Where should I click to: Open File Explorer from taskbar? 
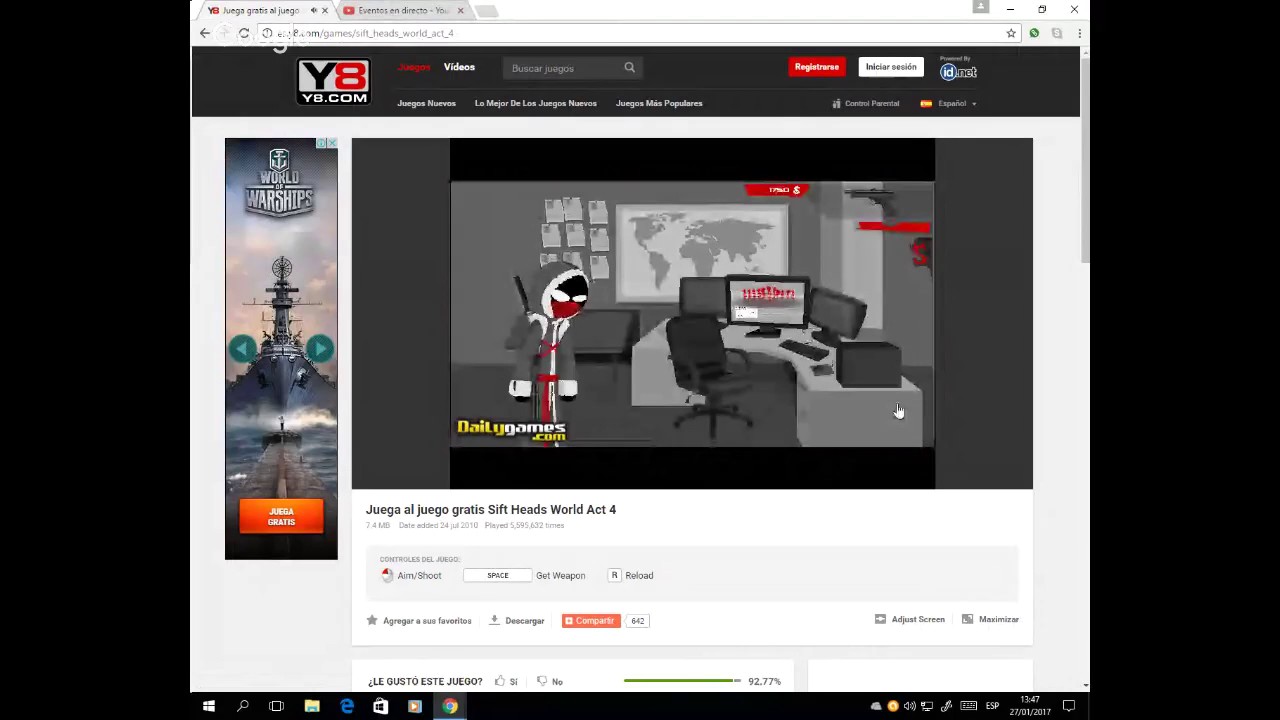[x=312, y=706]
